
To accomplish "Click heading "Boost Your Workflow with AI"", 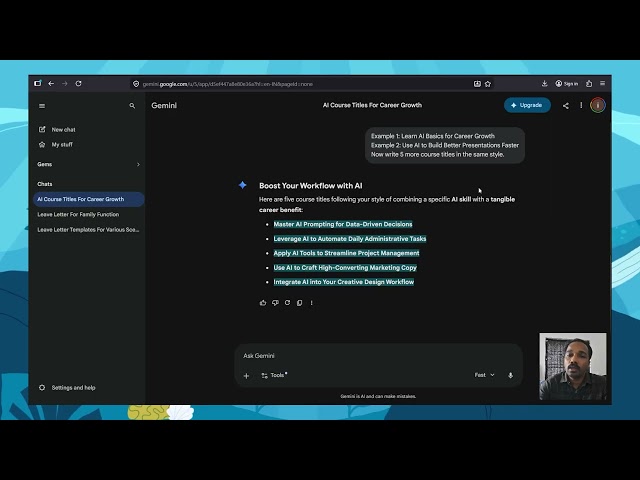I will point(311,186).
